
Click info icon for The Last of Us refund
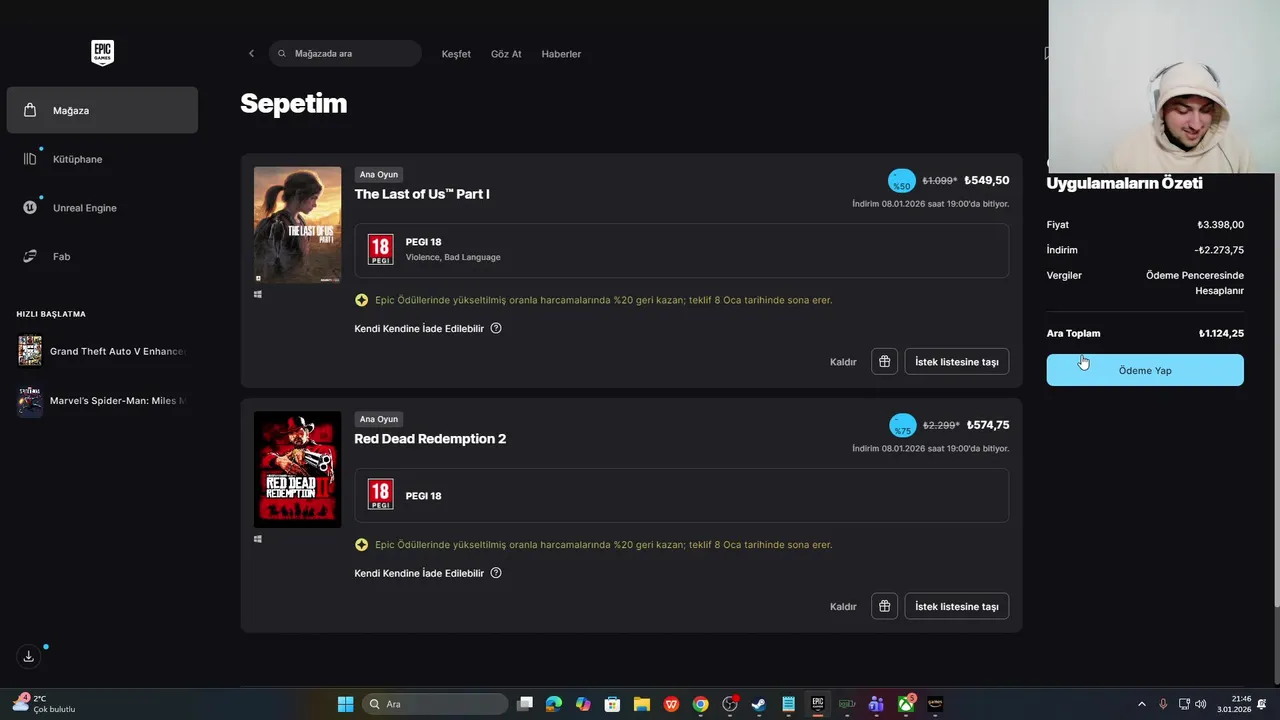pyautogui.click(x=496, y=328)
